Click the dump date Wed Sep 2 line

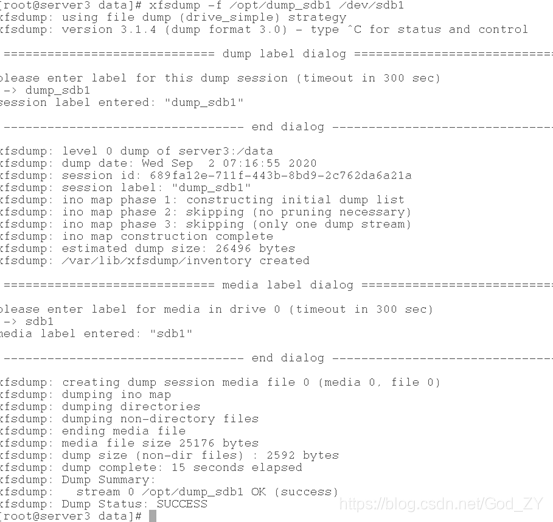click(x=158, y=163)
